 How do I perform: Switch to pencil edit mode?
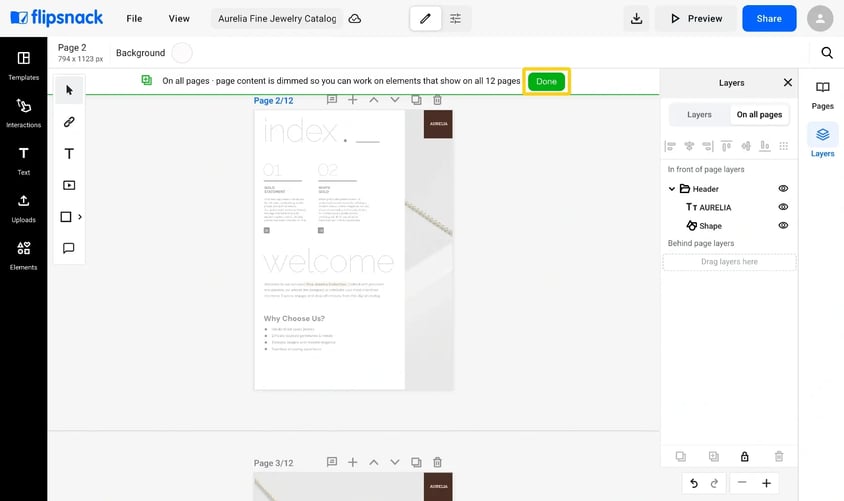(425, 19)
